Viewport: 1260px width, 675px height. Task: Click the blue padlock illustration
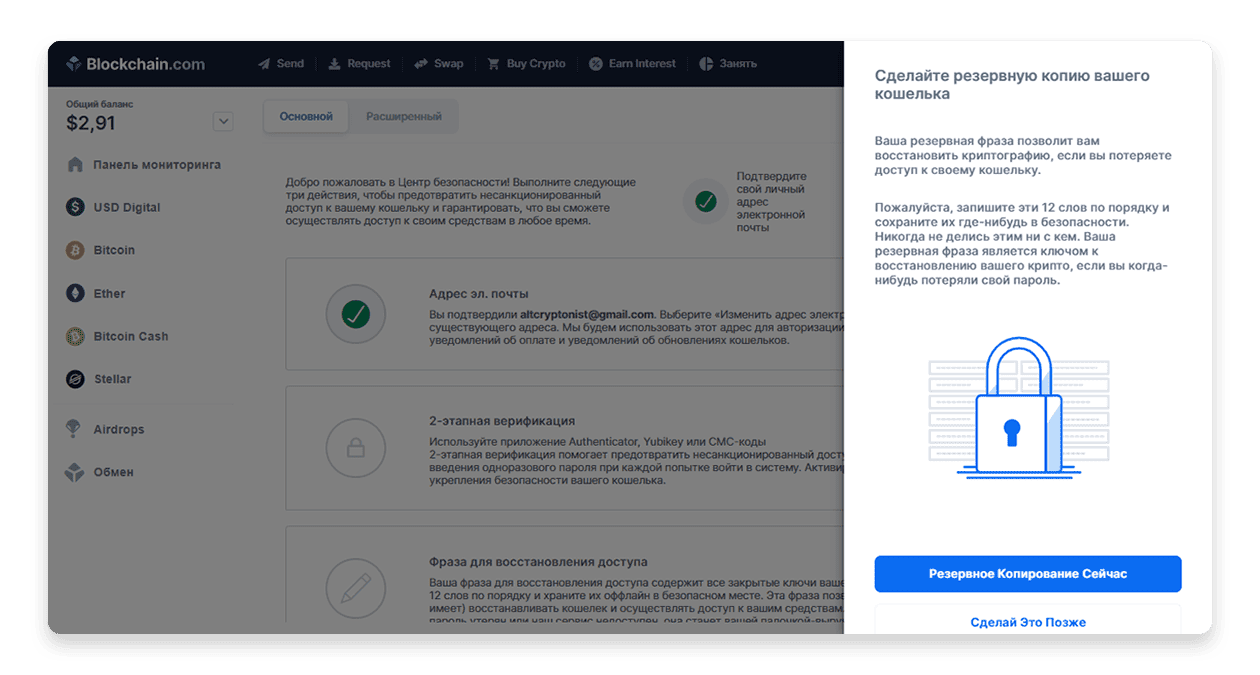tap(1018, 407)
